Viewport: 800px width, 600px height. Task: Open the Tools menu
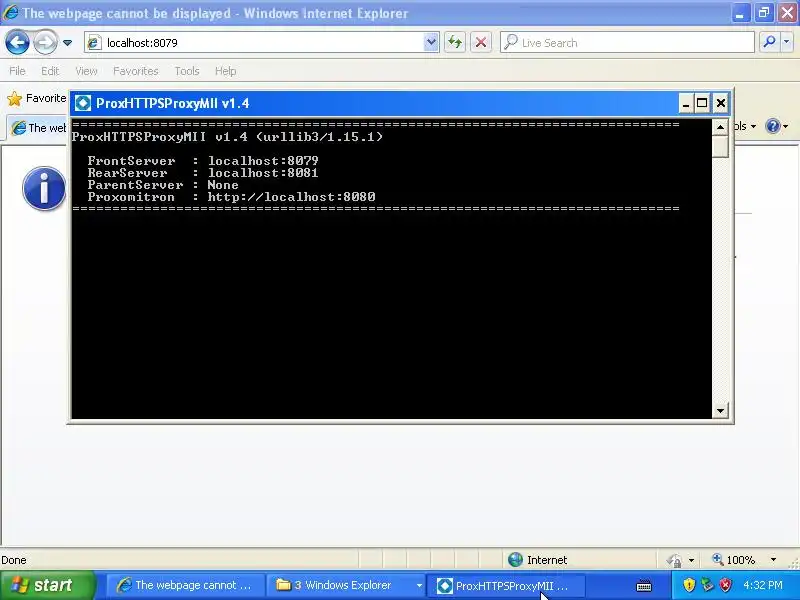[187, 71]
